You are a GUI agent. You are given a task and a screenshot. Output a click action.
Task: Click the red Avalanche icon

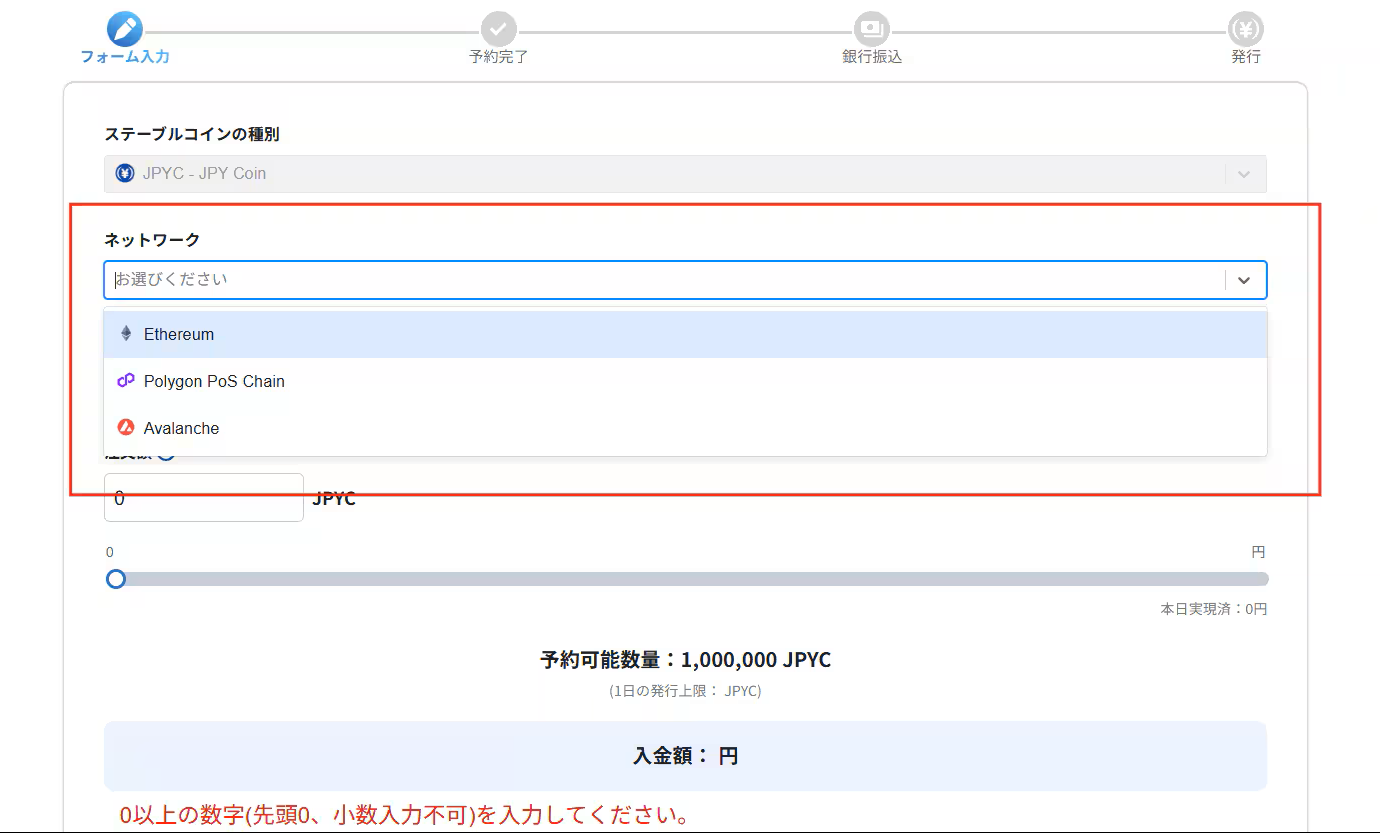125,427
